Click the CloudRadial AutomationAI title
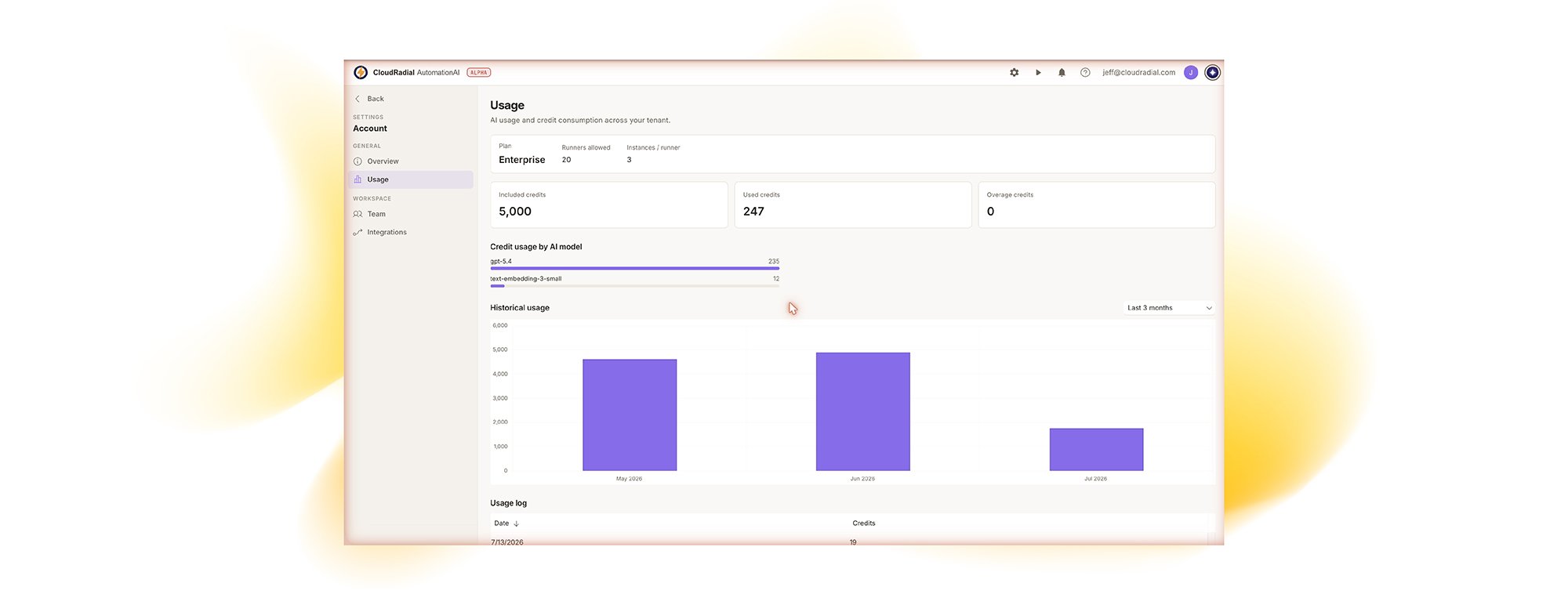 point(416,72)
